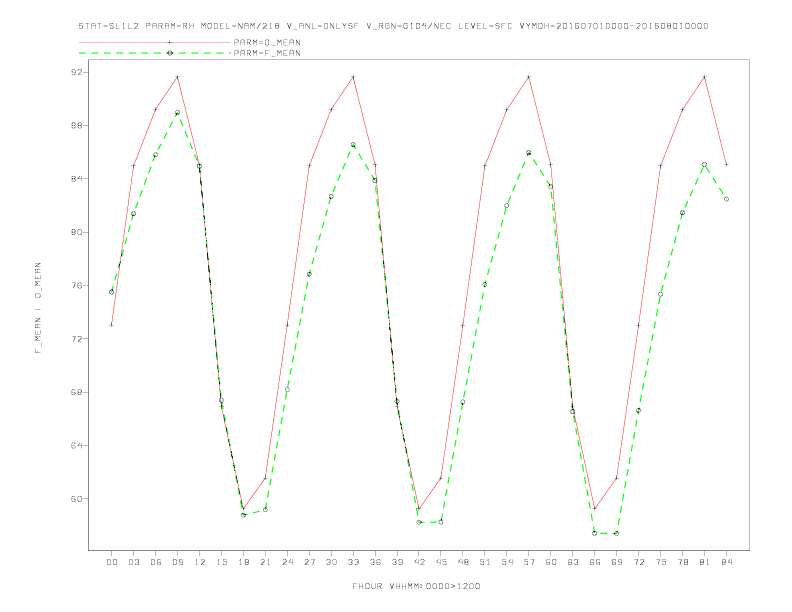This screenshot has width=792, height=612.
Task: Click the x-axis tick label 39
Action: pyautogui.click(x=397, y=562)
